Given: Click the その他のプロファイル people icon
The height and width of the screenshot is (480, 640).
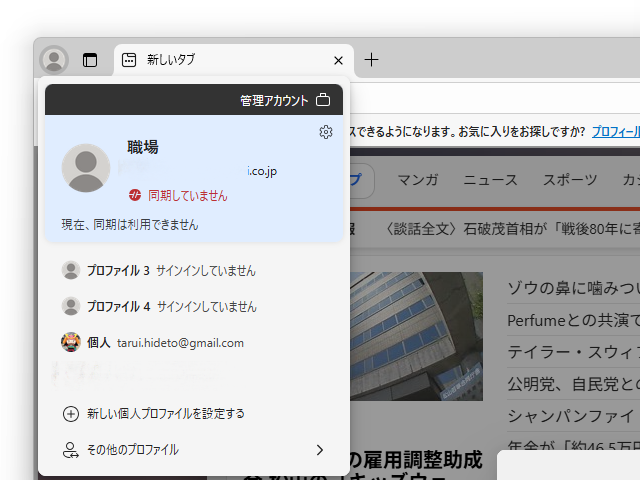Looking at the screenshot, I should pyautogui.click(x=71, y=450).
